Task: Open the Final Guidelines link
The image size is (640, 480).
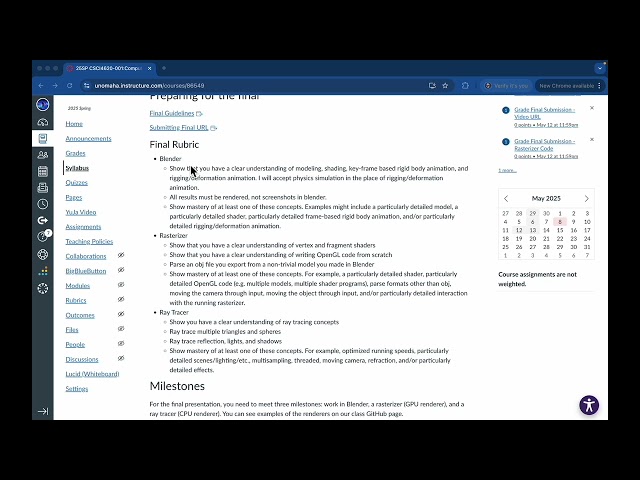Action: tap(172, 113)
